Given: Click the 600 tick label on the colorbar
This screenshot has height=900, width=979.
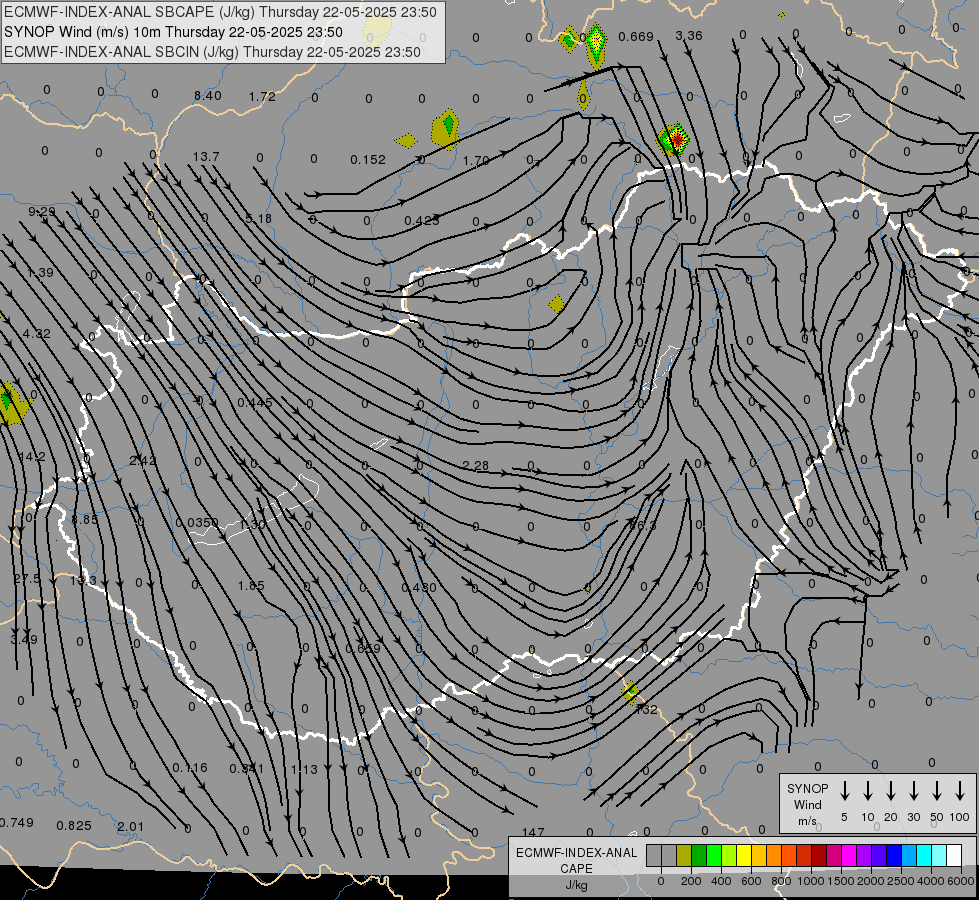Looking at the screenshot, I should point(751,881).
